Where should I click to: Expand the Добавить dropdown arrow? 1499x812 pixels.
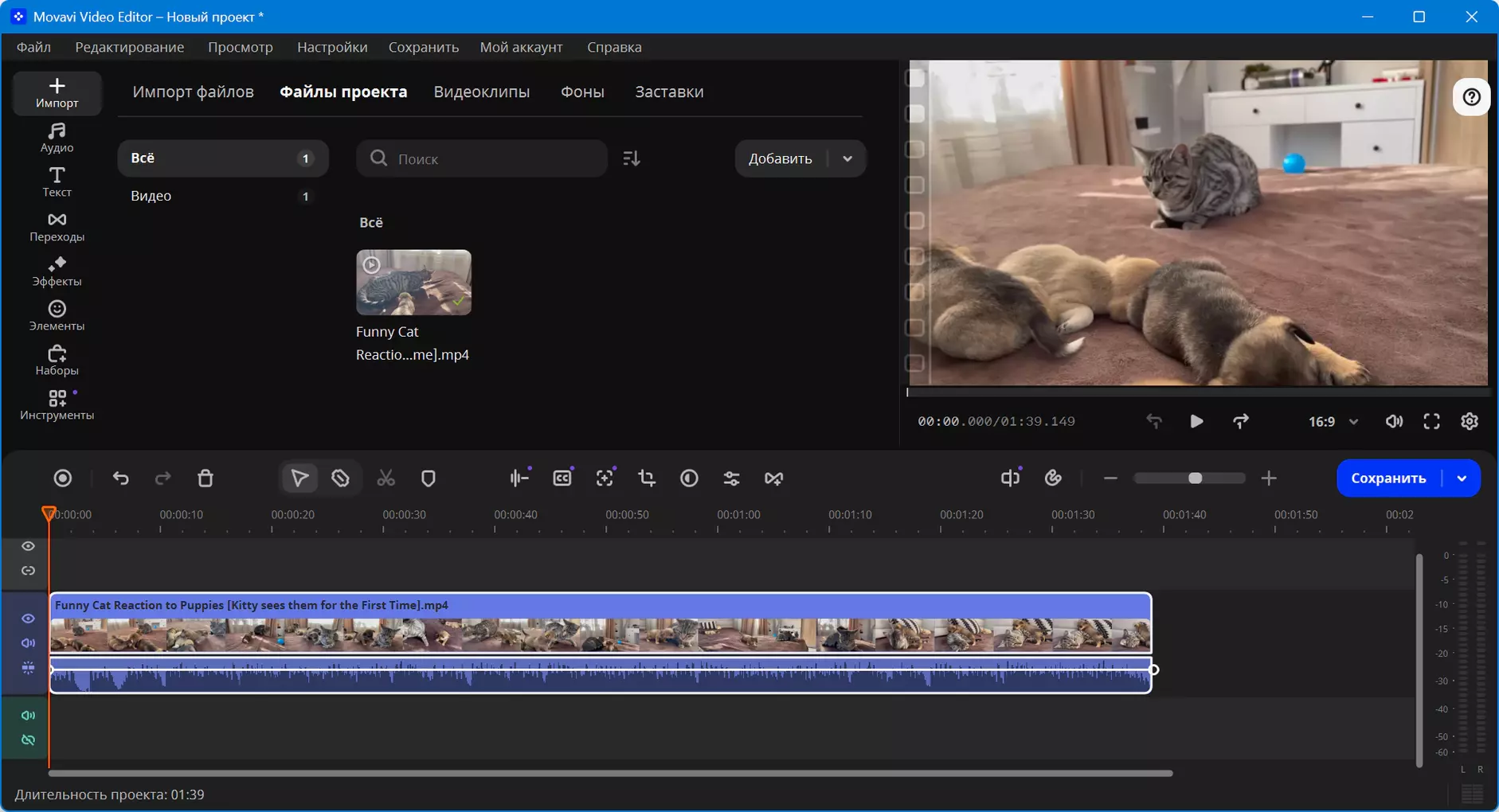[847, 158]
